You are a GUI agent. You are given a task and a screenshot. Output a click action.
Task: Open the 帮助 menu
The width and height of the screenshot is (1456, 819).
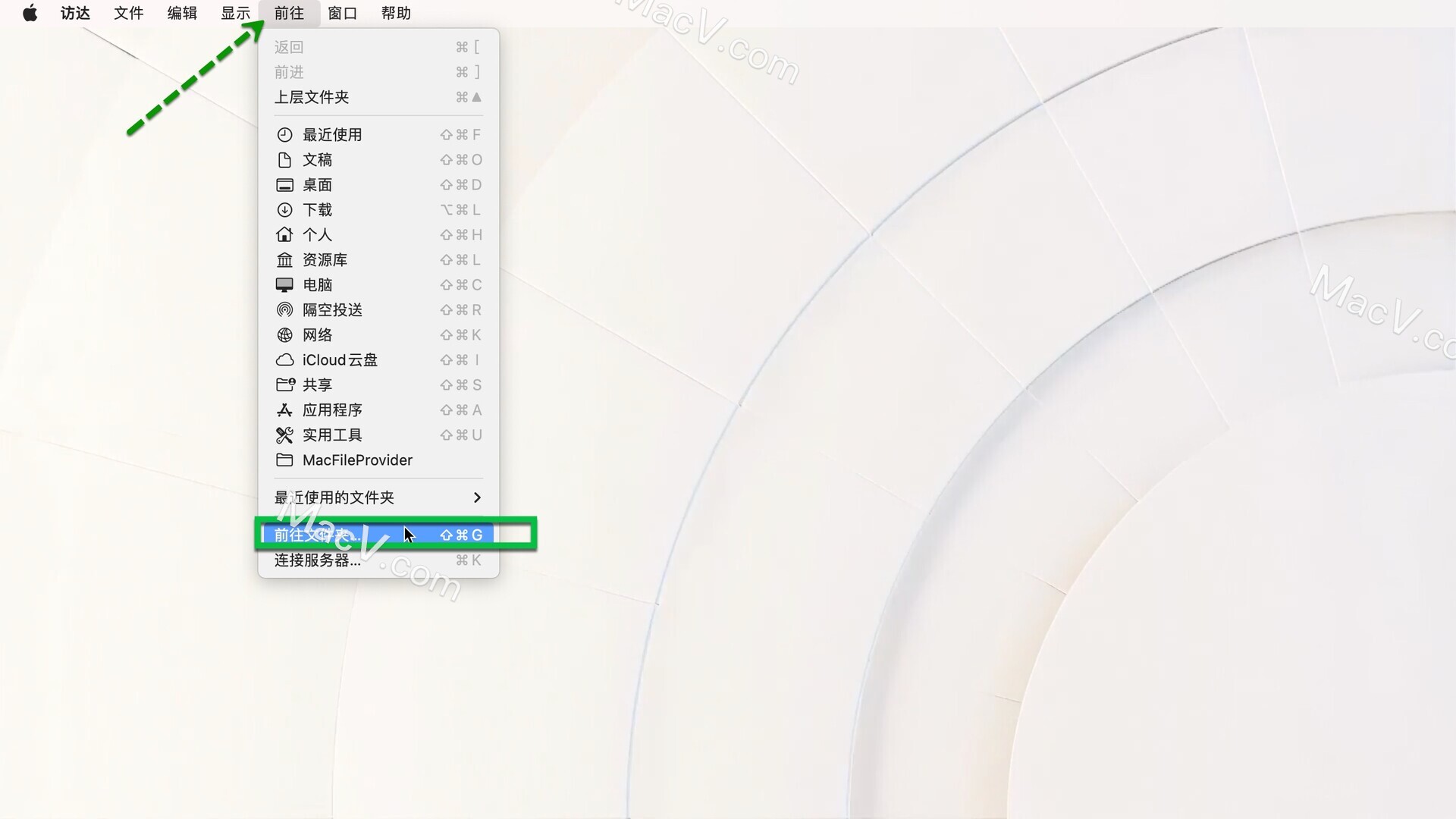click(396, 13)
